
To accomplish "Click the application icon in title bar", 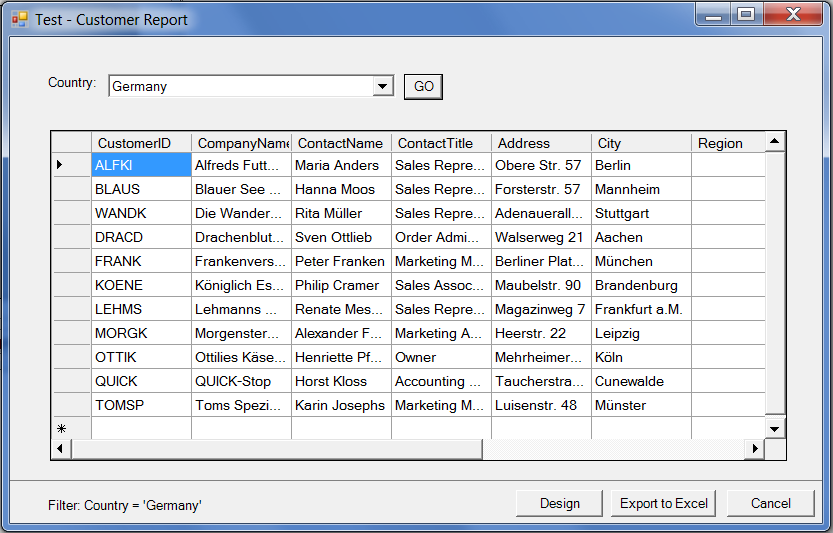I will (x=20, y=19).
